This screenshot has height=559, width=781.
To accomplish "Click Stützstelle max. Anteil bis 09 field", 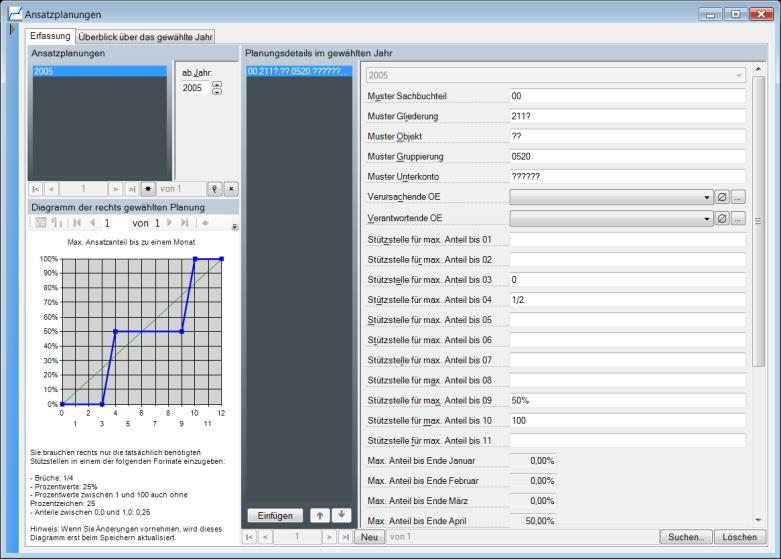I will point(628,401).
